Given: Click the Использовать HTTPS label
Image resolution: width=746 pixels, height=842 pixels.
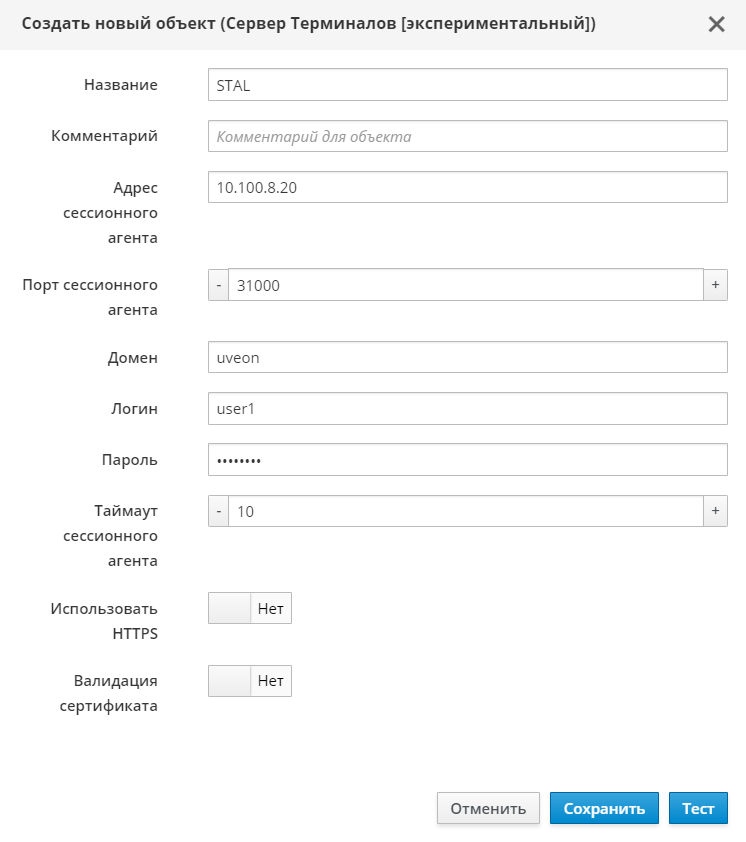Looking at the screenshot, I should point(104,620).
